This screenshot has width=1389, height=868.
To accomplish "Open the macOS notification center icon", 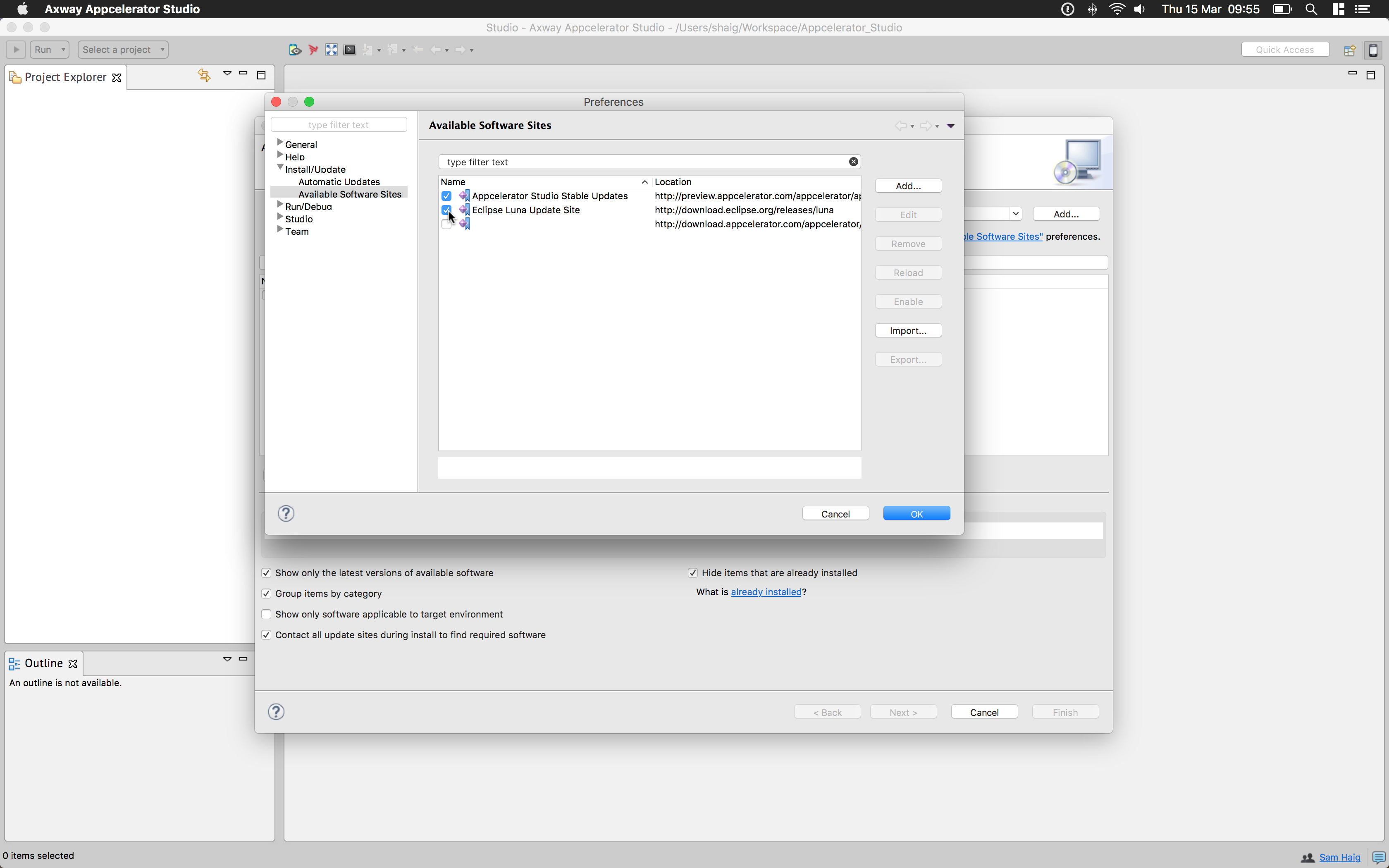I will [x=1363, y=9].
